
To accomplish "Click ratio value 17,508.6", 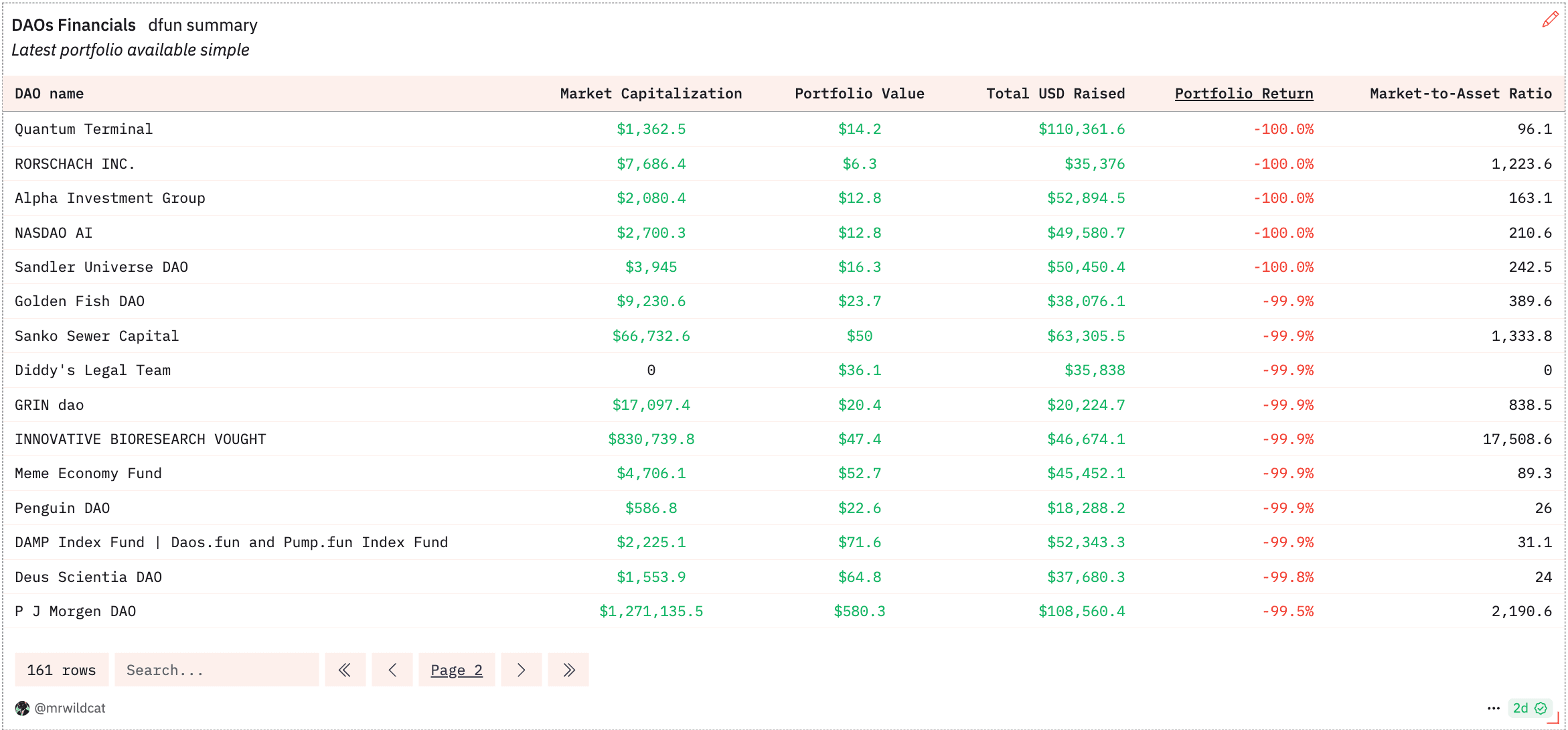I will (1517, 439).
